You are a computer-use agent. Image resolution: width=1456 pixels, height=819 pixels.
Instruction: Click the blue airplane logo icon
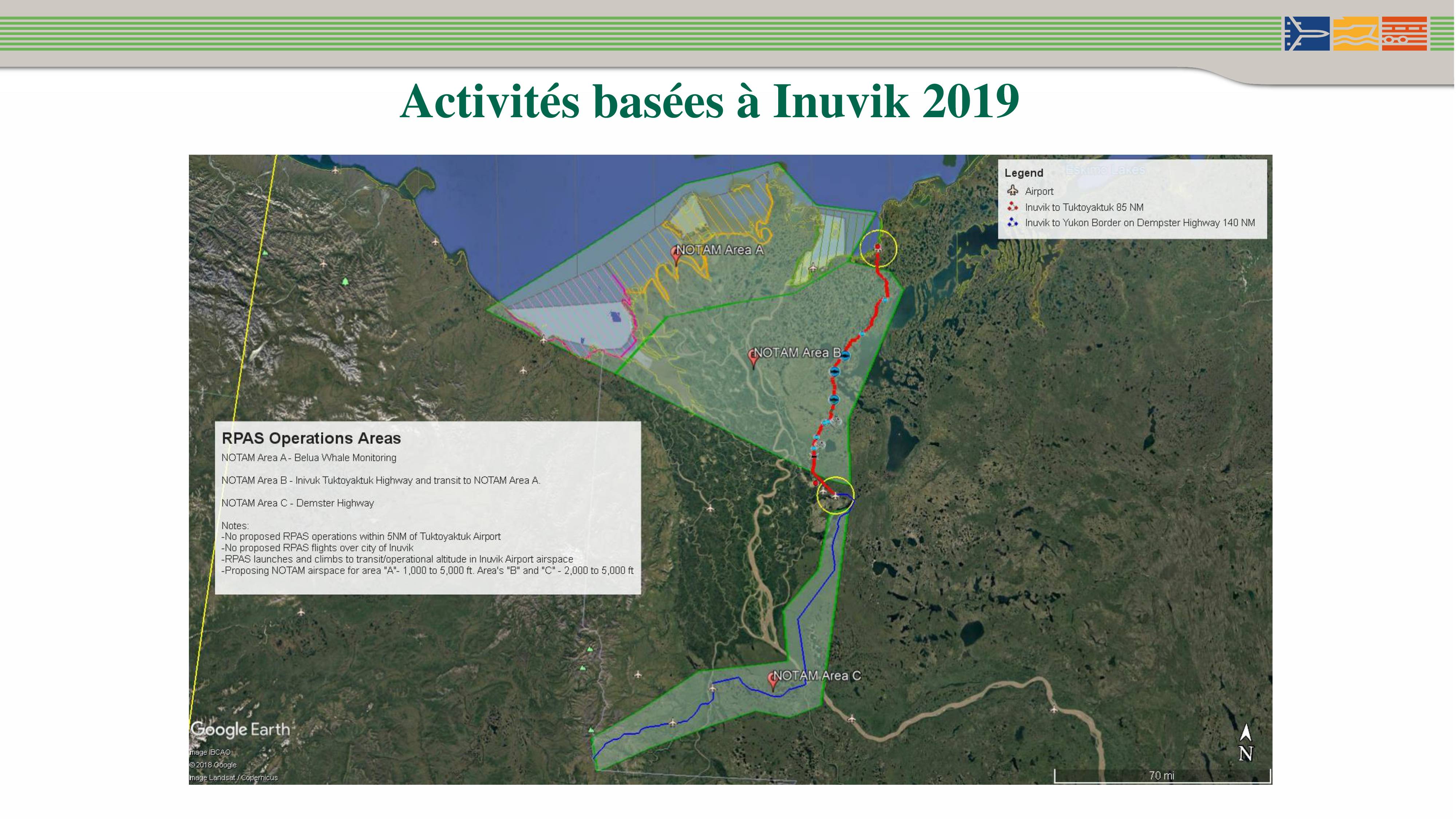click(1306, 33)
